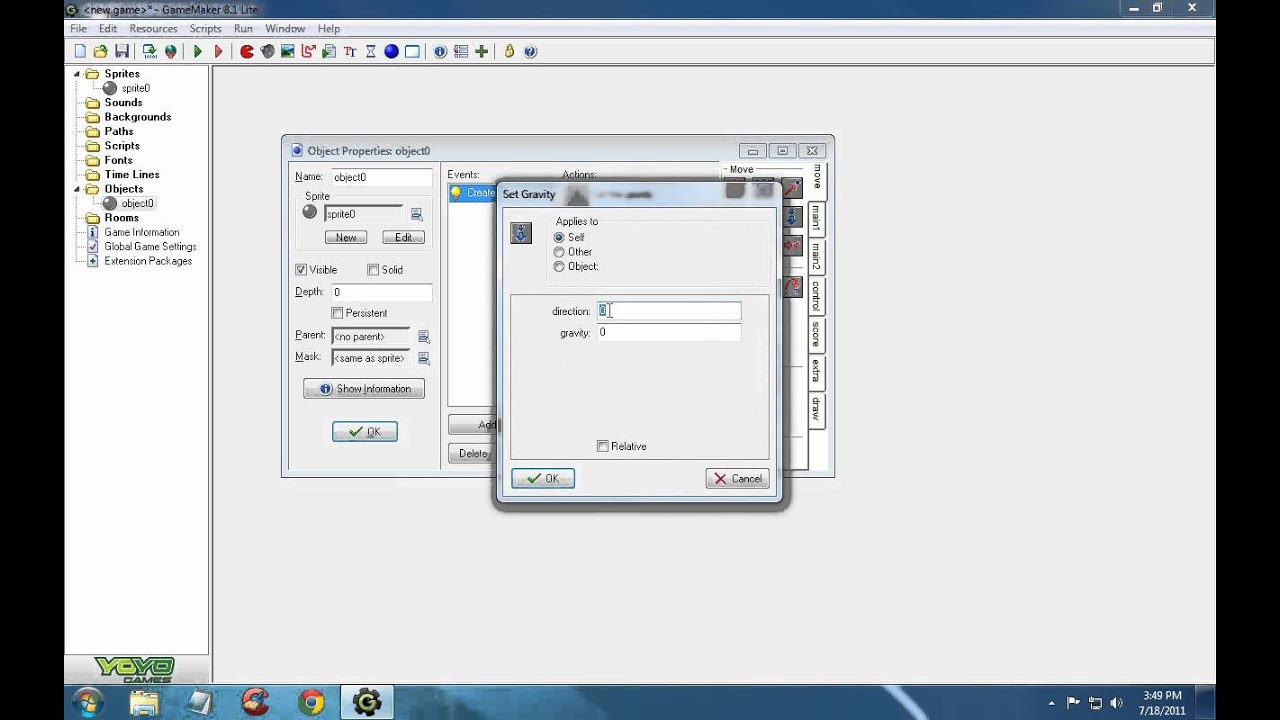Screen dimensions: 1280x720
Task: Open the Help menu
Action: 329,29
